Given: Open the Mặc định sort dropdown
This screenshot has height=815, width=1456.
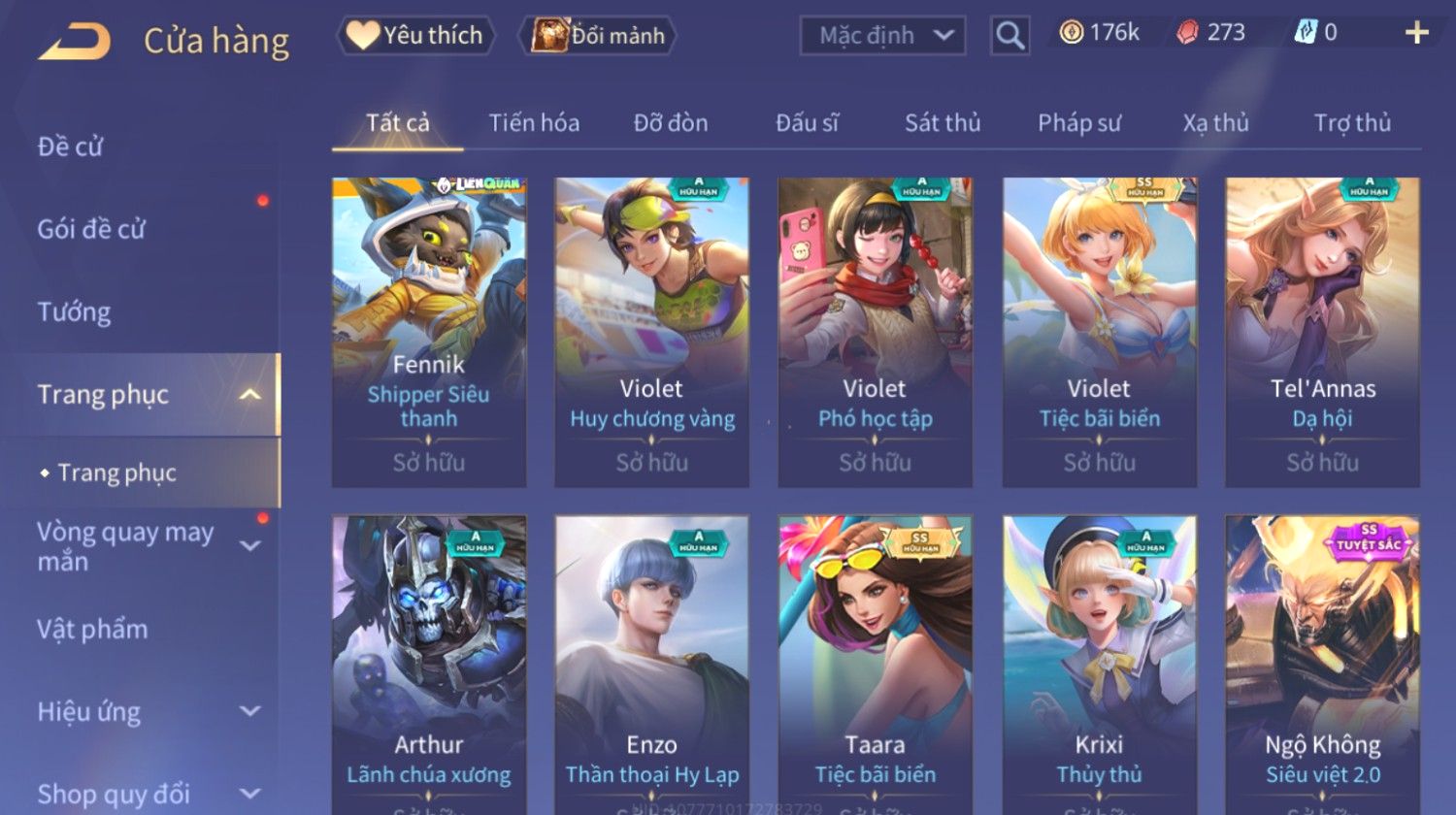Looking at the screenshot, I should point(882,36).
